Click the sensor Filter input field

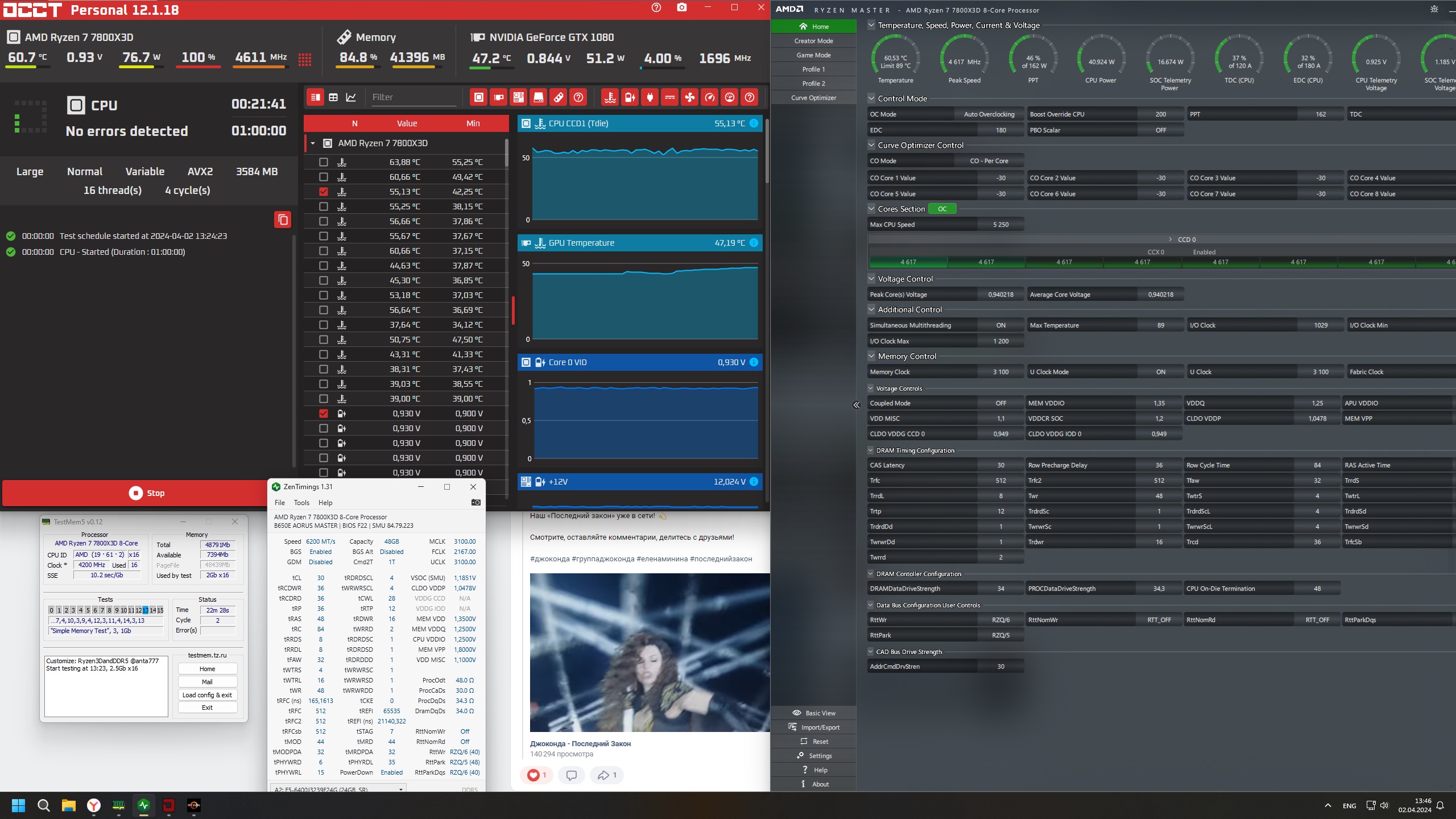[413, 97]
